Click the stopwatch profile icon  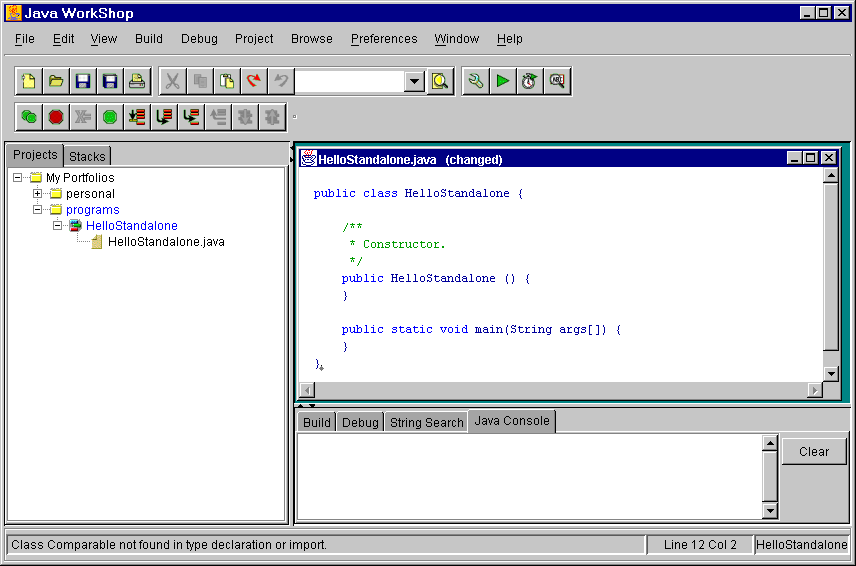click(529, 81)
